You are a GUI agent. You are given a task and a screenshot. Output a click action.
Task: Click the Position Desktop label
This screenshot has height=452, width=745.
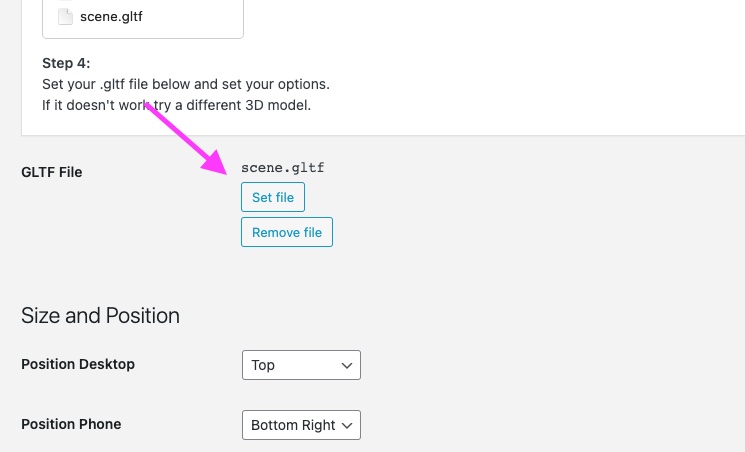pyautogui.click(x=78, y=364)
